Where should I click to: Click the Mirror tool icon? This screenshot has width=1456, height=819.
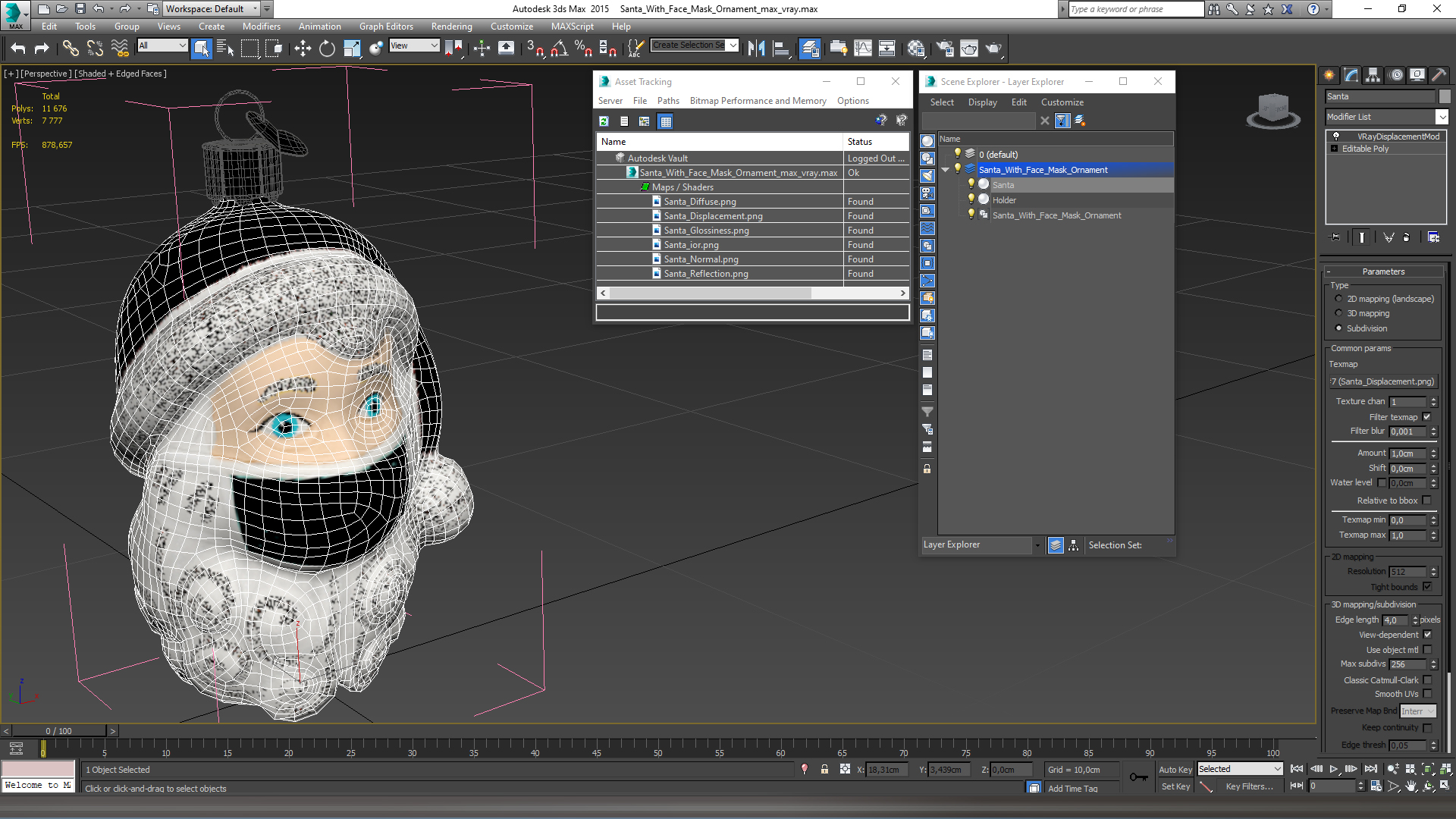click(x=756, y=49)
